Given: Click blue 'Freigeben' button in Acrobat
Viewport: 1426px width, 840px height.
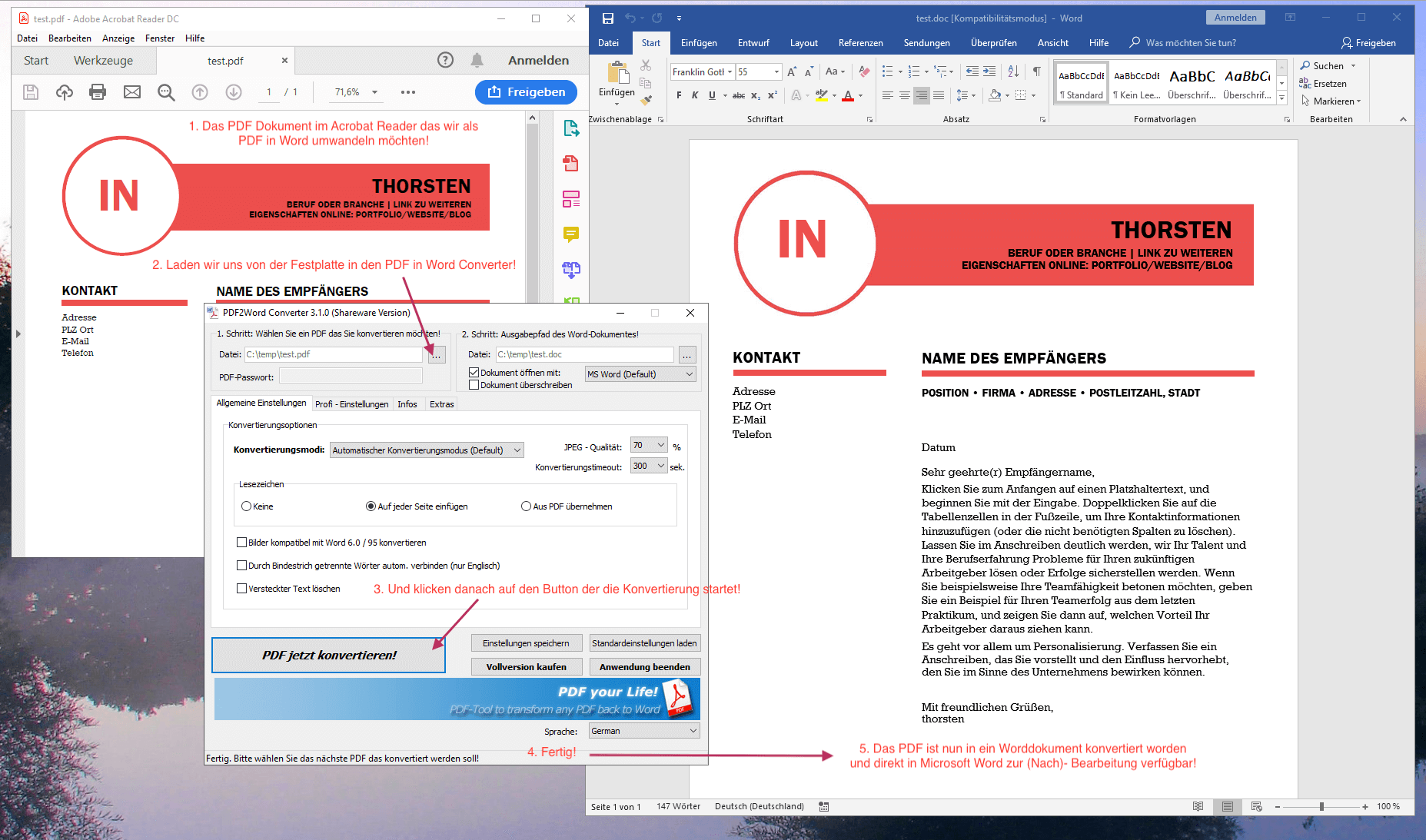Looking at the screenshot, I should point(526,92).
